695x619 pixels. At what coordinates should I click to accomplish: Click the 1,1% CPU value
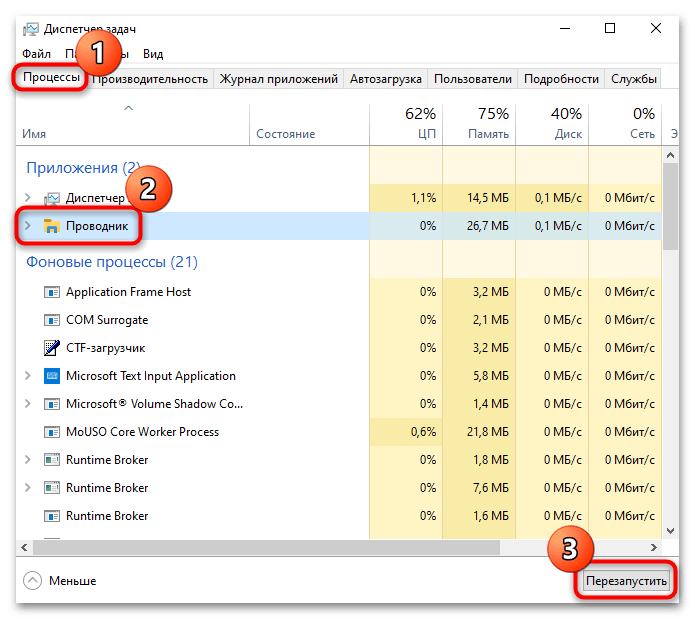coord(424,198)
